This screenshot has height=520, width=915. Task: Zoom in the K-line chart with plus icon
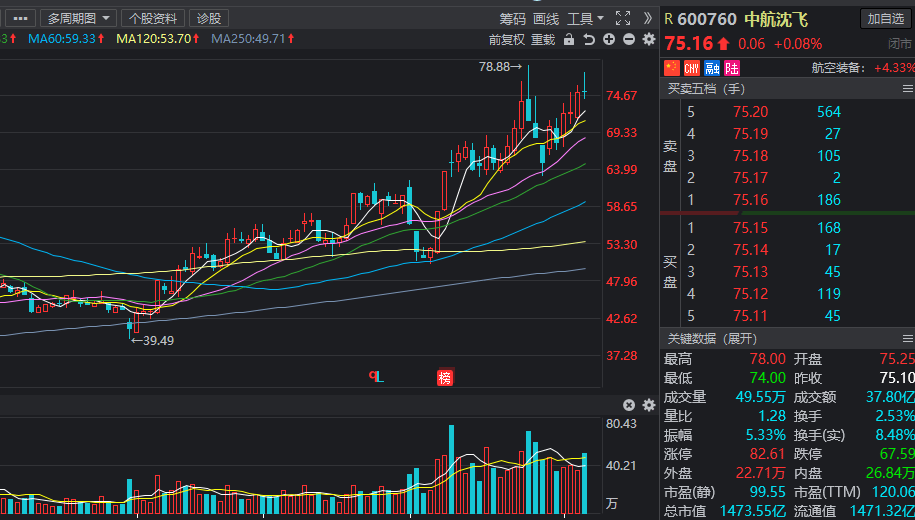tap(609, 40)
